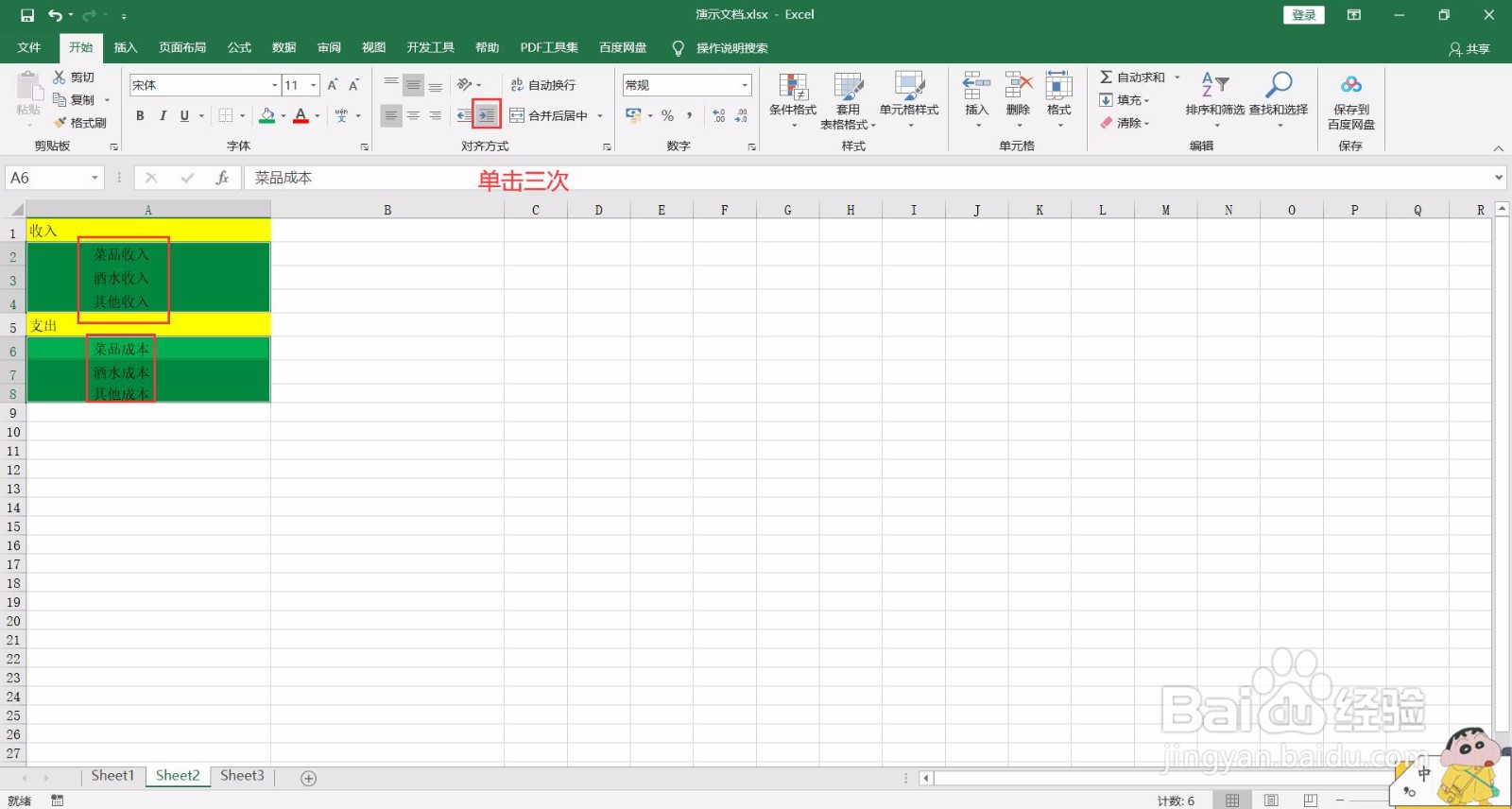Undo the last action
This screenshot has height=809, width=1512.
[55, 15]
